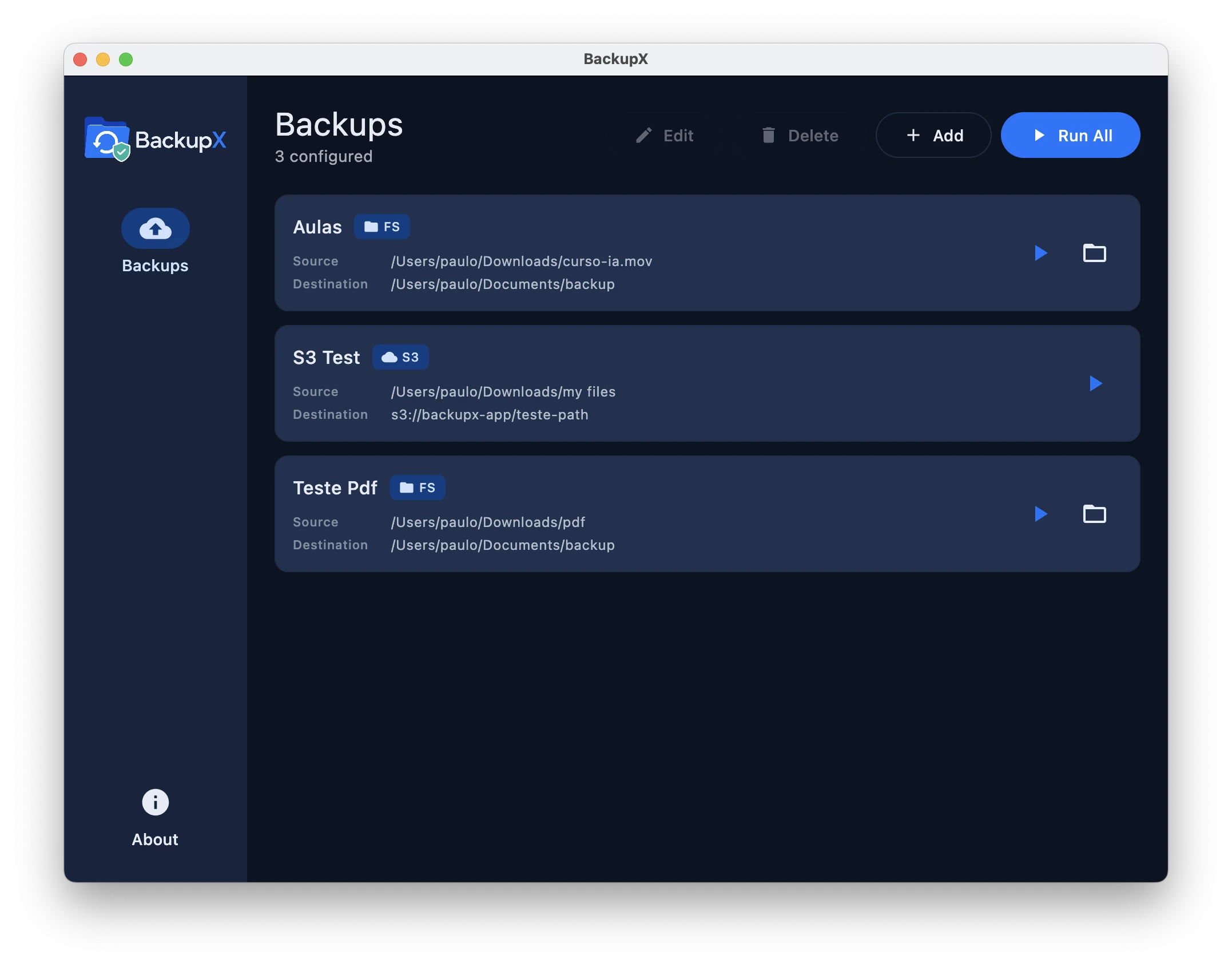1232x967 pixels.
Task: Click the Edit button
Action: (x=665, y=136)
